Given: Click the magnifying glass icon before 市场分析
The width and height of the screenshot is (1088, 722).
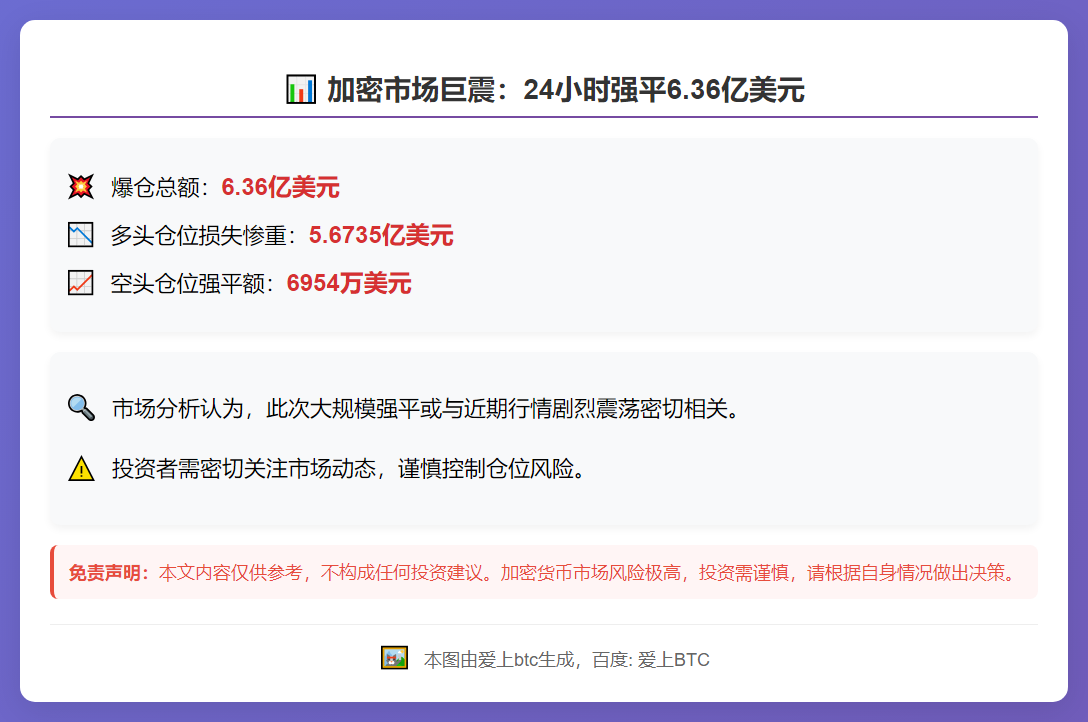Looking at the screenshot, I should (80, 405).
